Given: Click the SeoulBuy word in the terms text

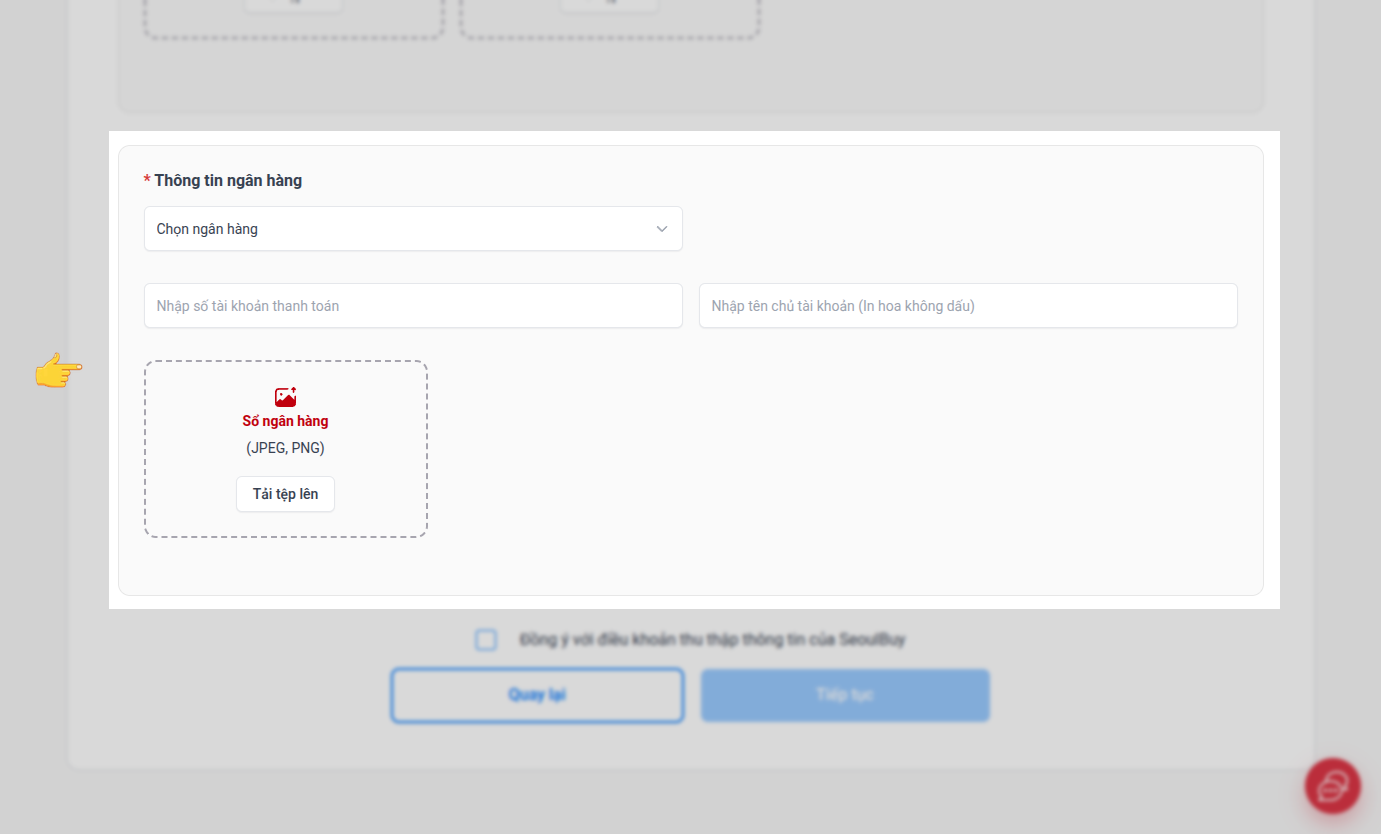Looking at the screenshot, I should tap(872, 640).
